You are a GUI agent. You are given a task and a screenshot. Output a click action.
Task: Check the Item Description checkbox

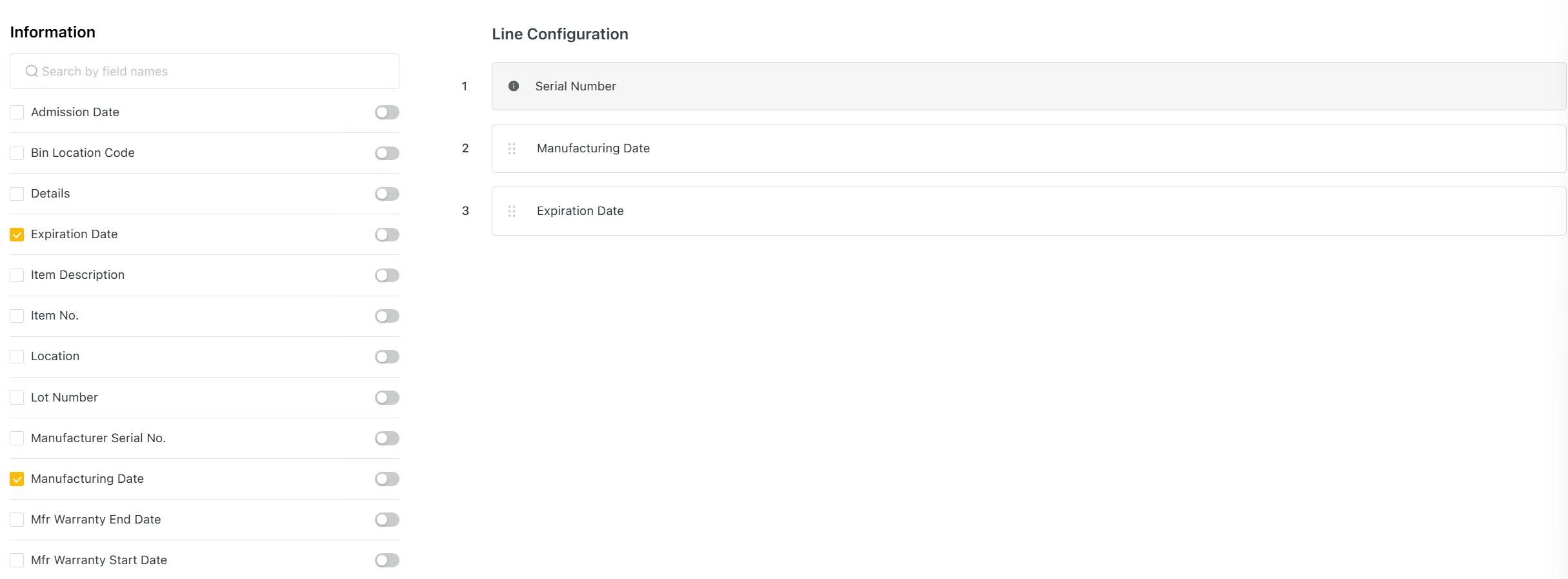(x=17, y=275)
